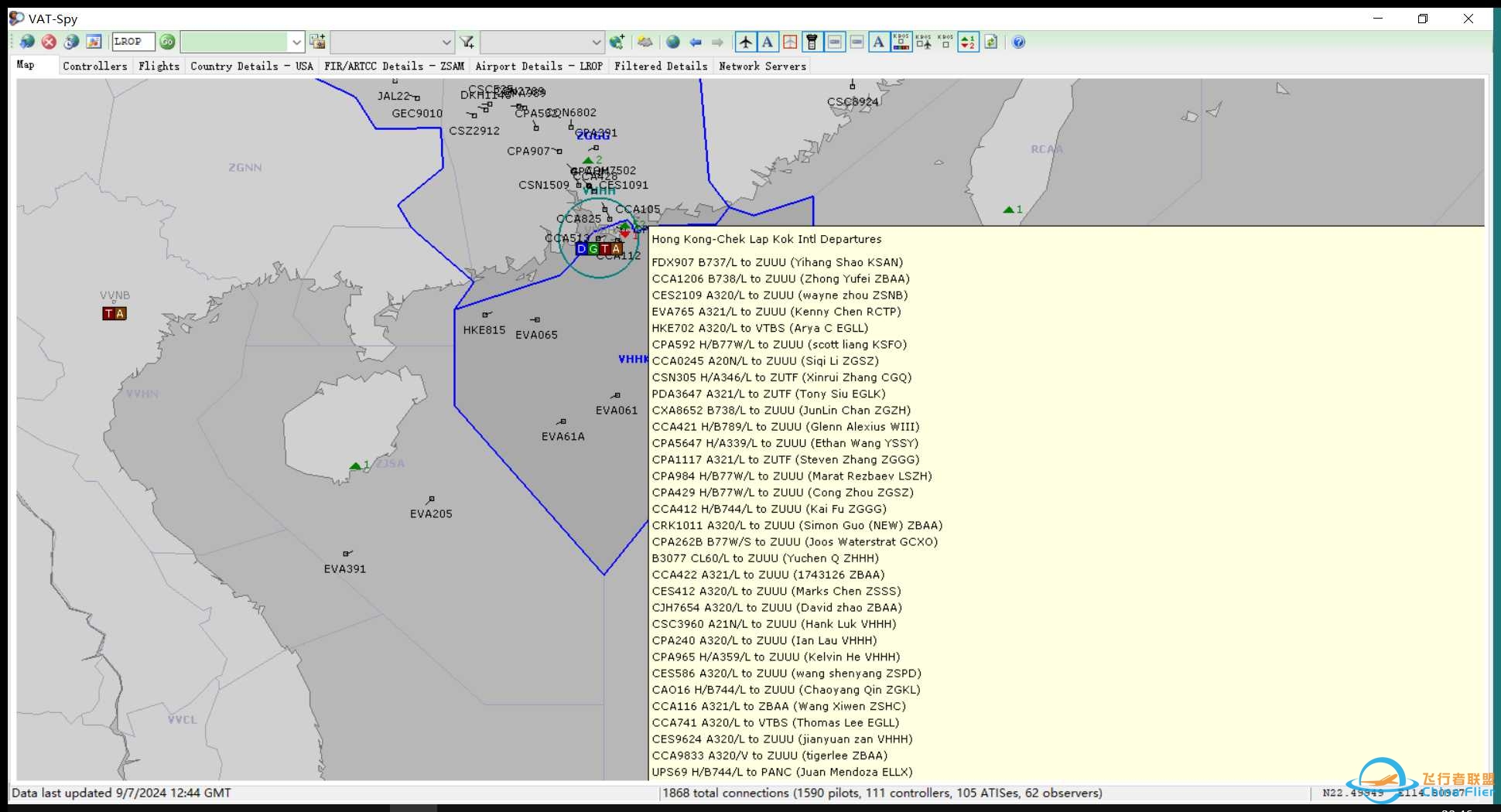Click 'Hong Kong-Chek Lap Kok Intl Departures' header
This screenshot has height=812, width=1501.
coord(766,239)
